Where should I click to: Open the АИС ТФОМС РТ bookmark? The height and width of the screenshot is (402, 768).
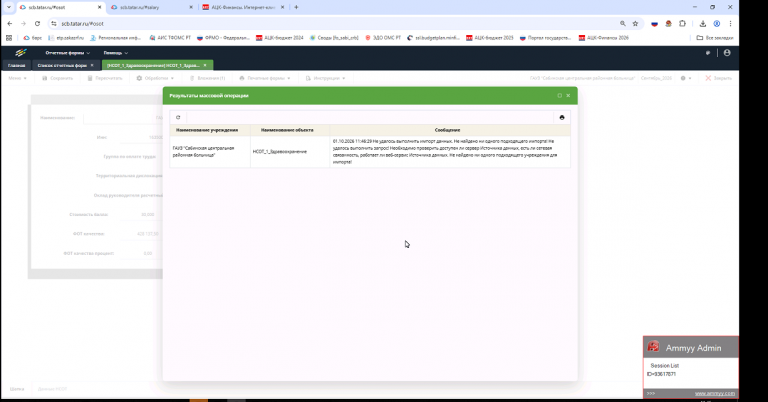pos(170,38)
